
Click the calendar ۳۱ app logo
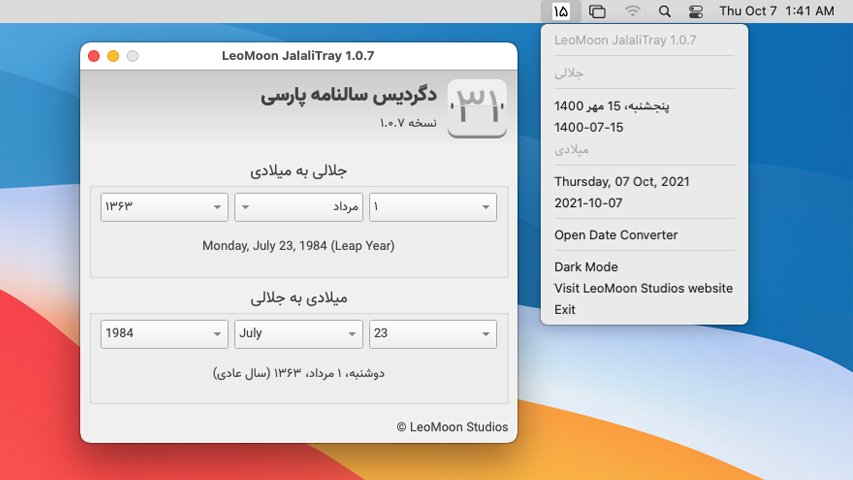pos(477,108)
